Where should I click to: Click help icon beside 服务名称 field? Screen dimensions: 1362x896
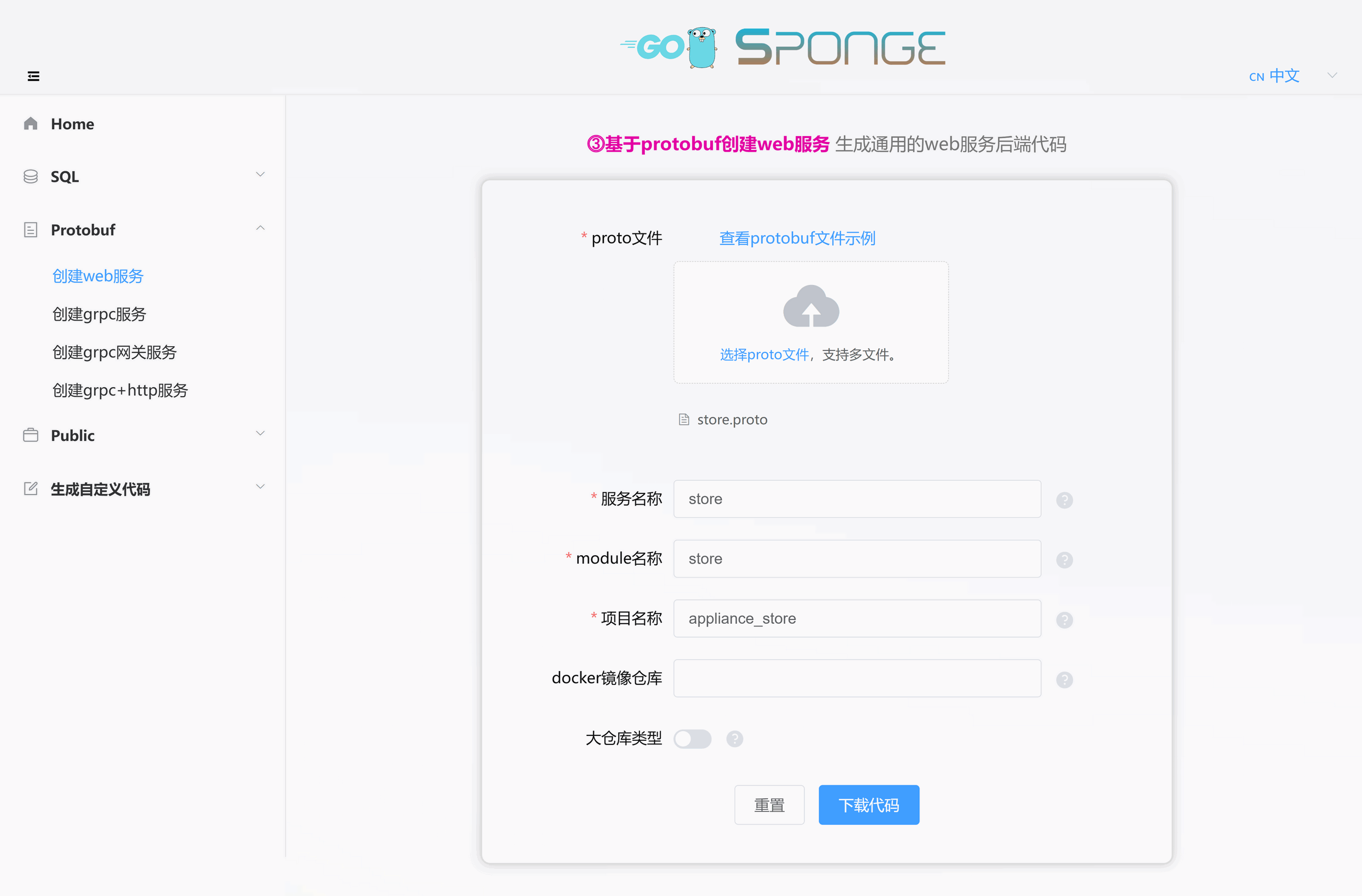pyautogui.click(x=1064, y=500)
